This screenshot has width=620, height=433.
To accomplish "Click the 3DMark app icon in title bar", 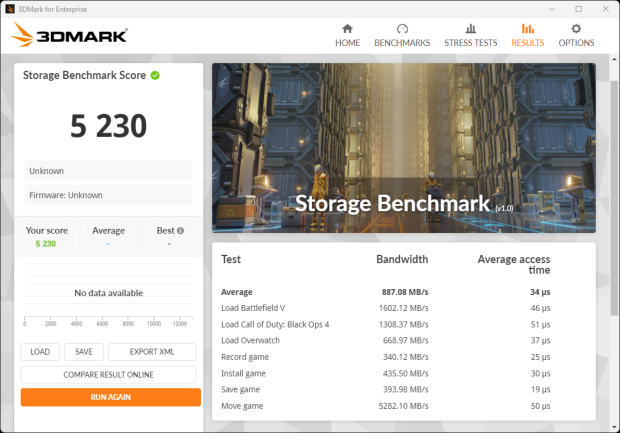I will coord(10,8).
